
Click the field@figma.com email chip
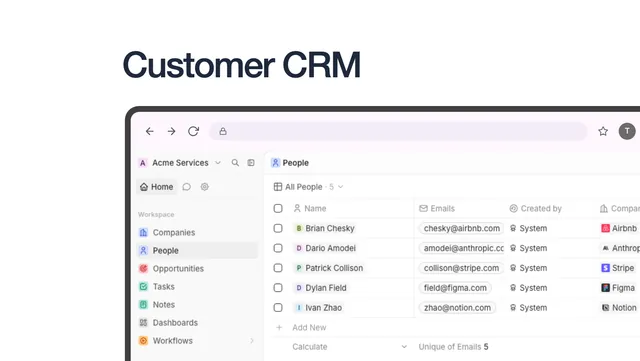(x=455, y=288)
